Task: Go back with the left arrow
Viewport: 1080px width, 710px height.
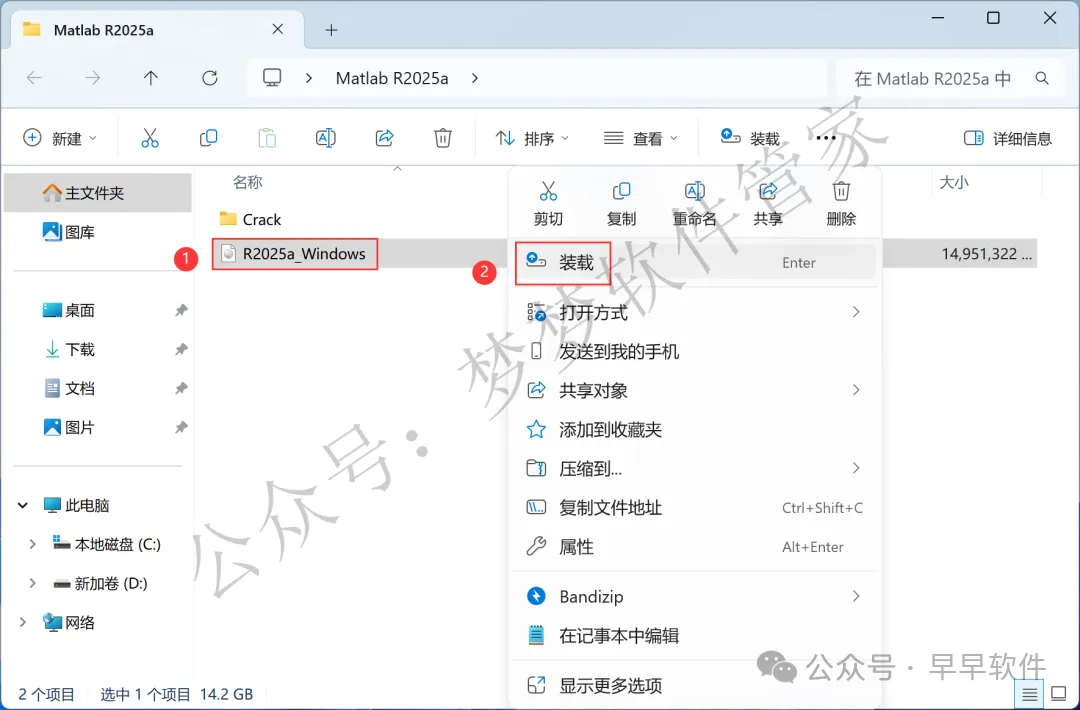Action: [34, 78]
